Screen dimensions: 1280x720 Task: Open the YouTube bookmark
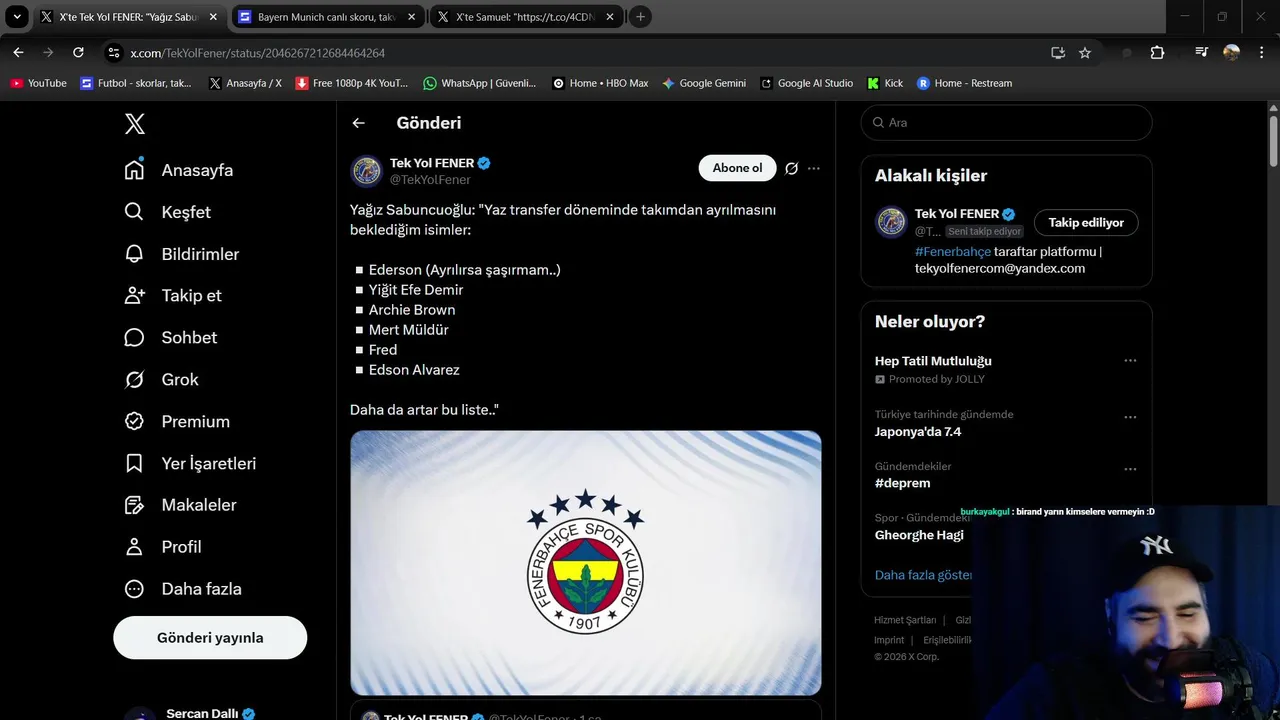pyautogui.click(x=39, y=83)
